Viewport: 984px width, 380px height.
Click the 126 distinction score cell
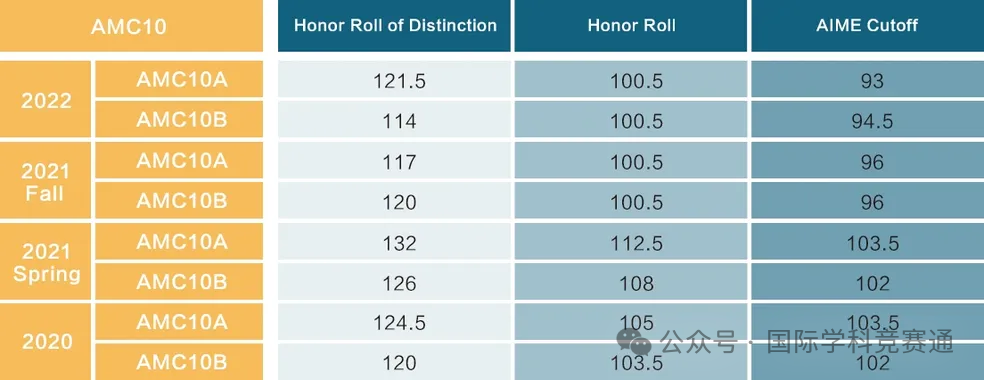point(395,282)
